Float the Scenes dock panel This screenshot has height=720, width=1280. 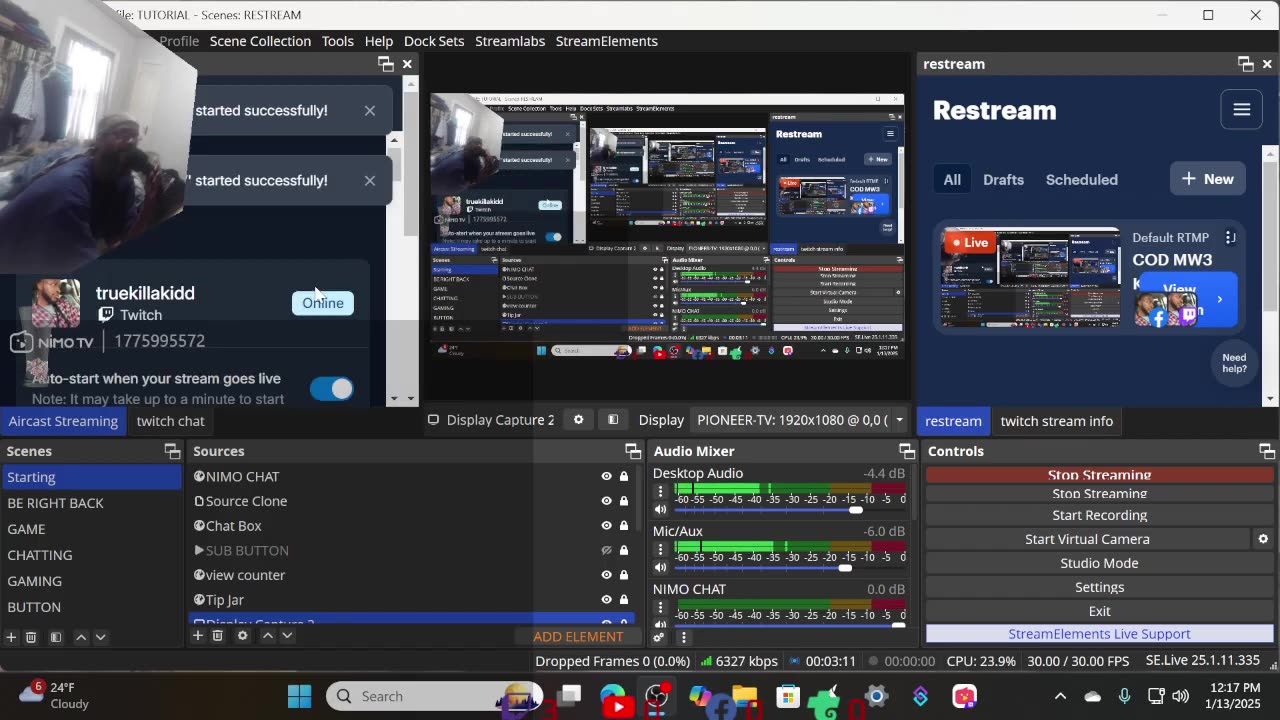[172, 451]
